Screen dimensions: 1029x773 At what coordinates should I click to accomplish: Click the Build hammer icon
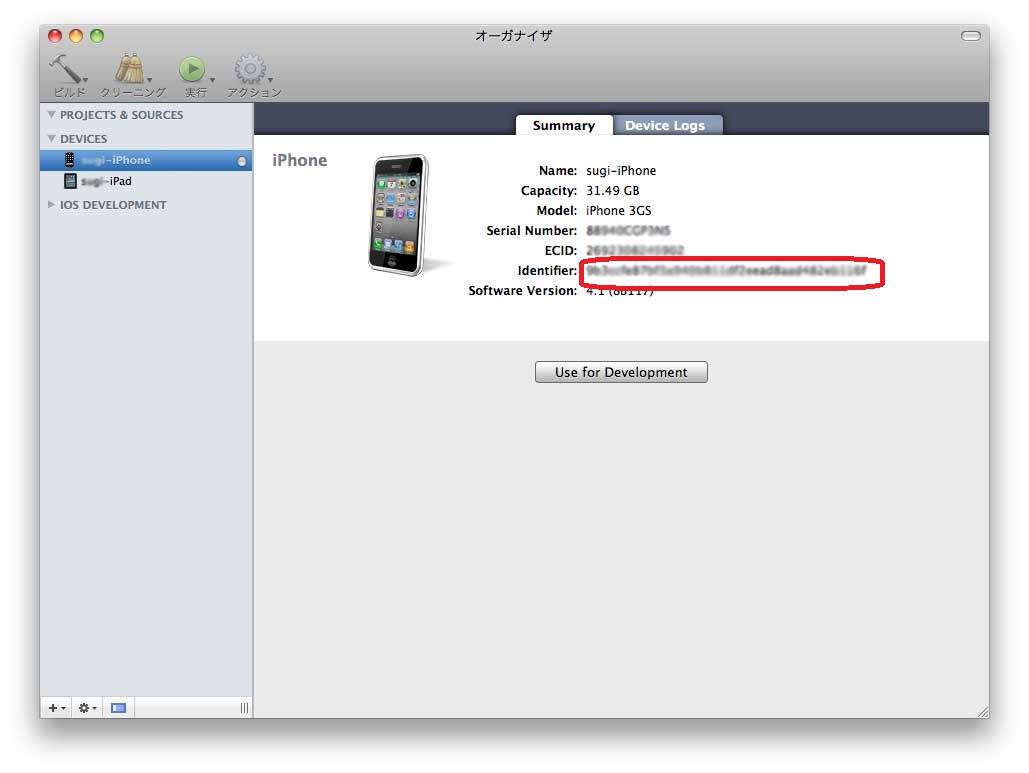pos(66,70)
